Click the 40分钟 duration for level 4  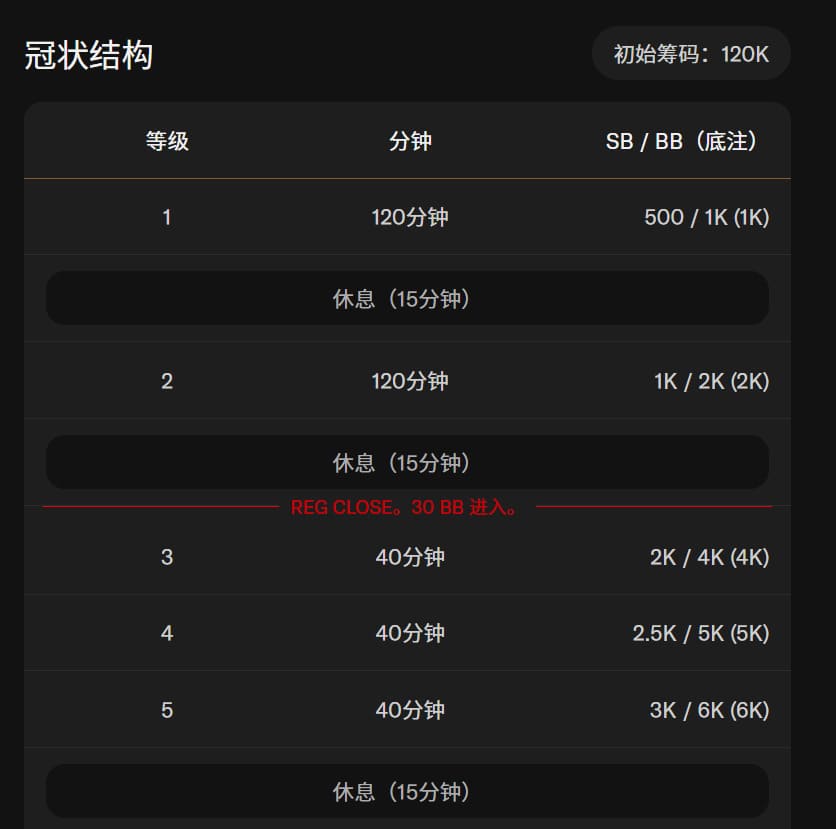pos(410,633)
